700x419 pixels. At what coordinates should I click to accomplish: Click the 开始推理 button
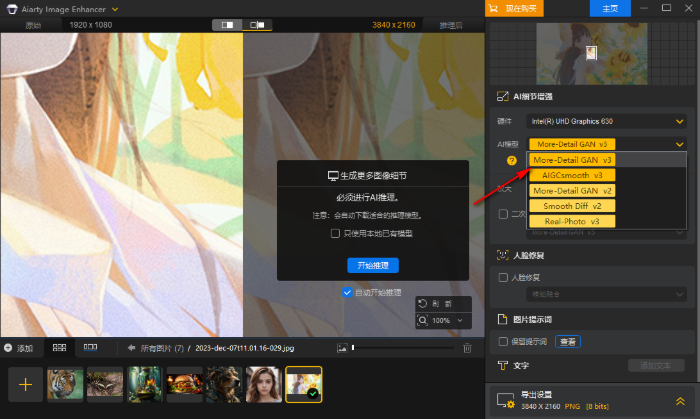(373, 266)
